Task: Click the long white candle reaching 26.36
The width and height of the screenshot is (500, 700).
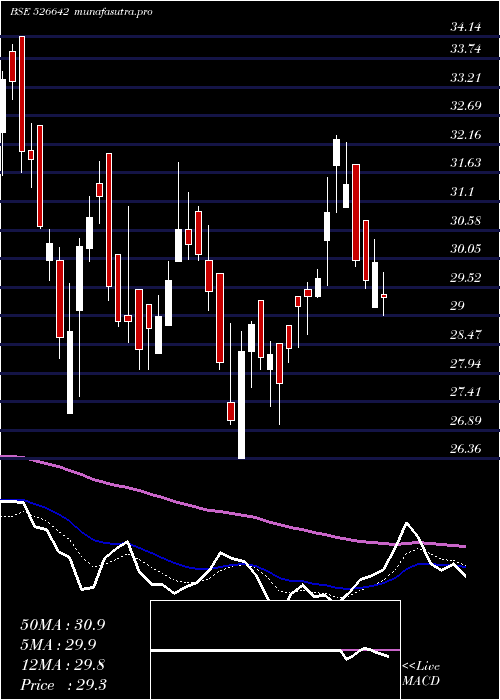Action: pyautogui.click(x=242, y=405)
